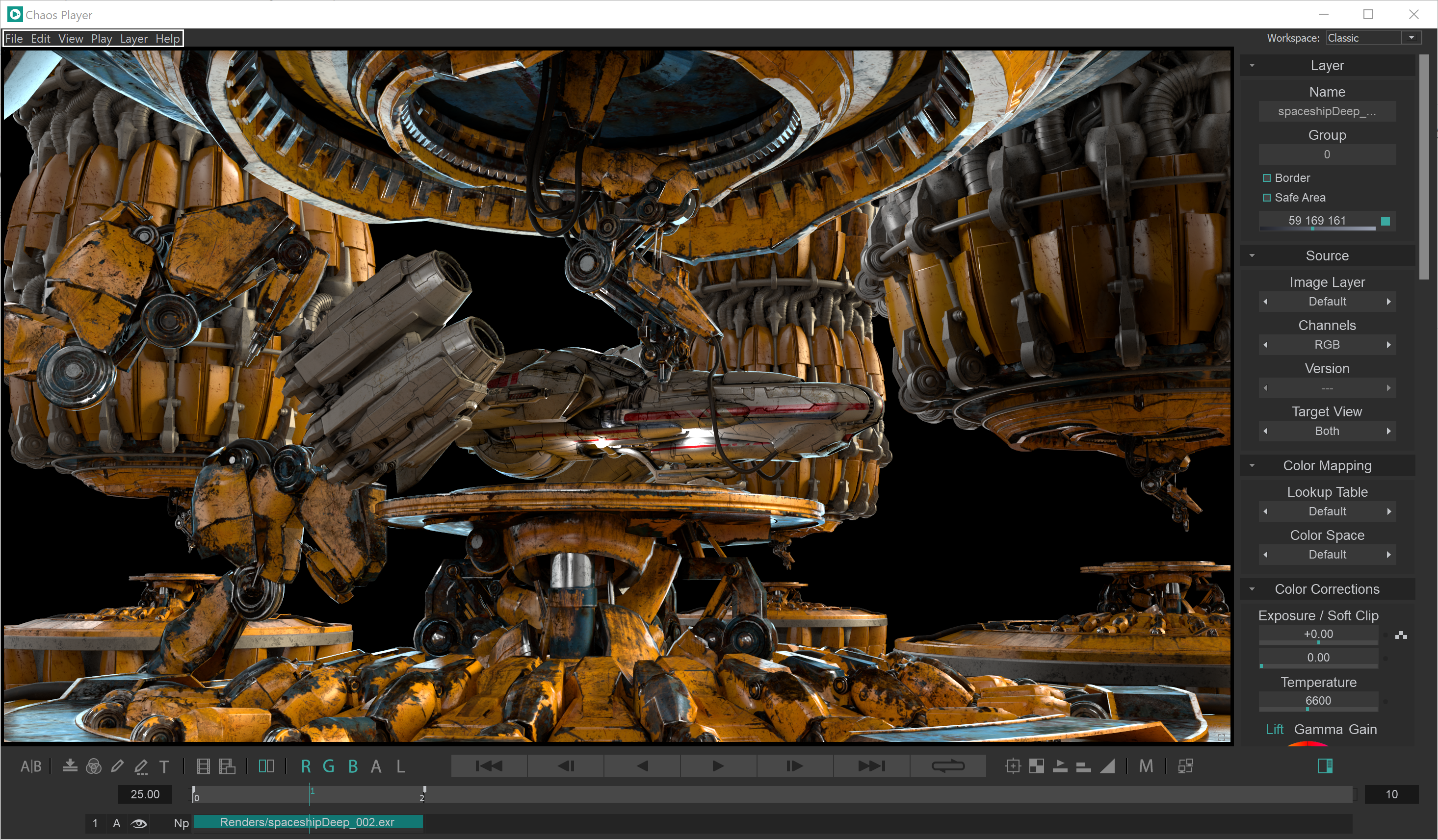The image size is (1438, 840).
Task: Click the play-on-bar icon in toolbar
Action: [x=1060, y=766]
